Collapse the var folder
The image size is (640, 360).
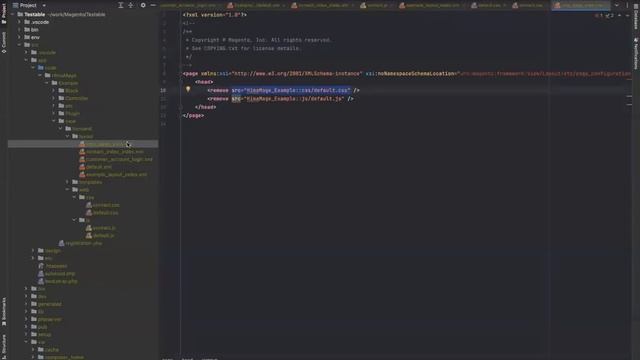click(26, 342)
